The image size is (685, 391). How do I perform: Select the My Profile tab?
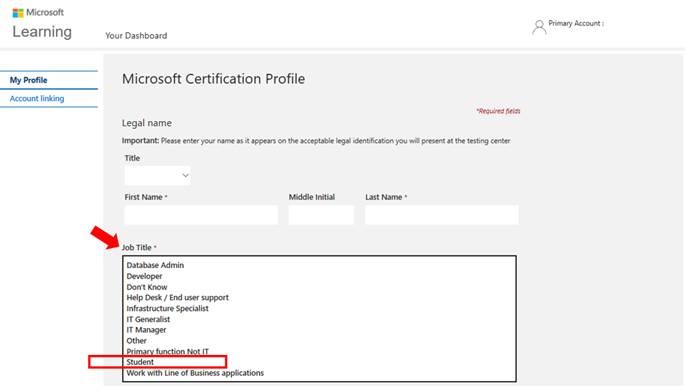pos(28,80)
